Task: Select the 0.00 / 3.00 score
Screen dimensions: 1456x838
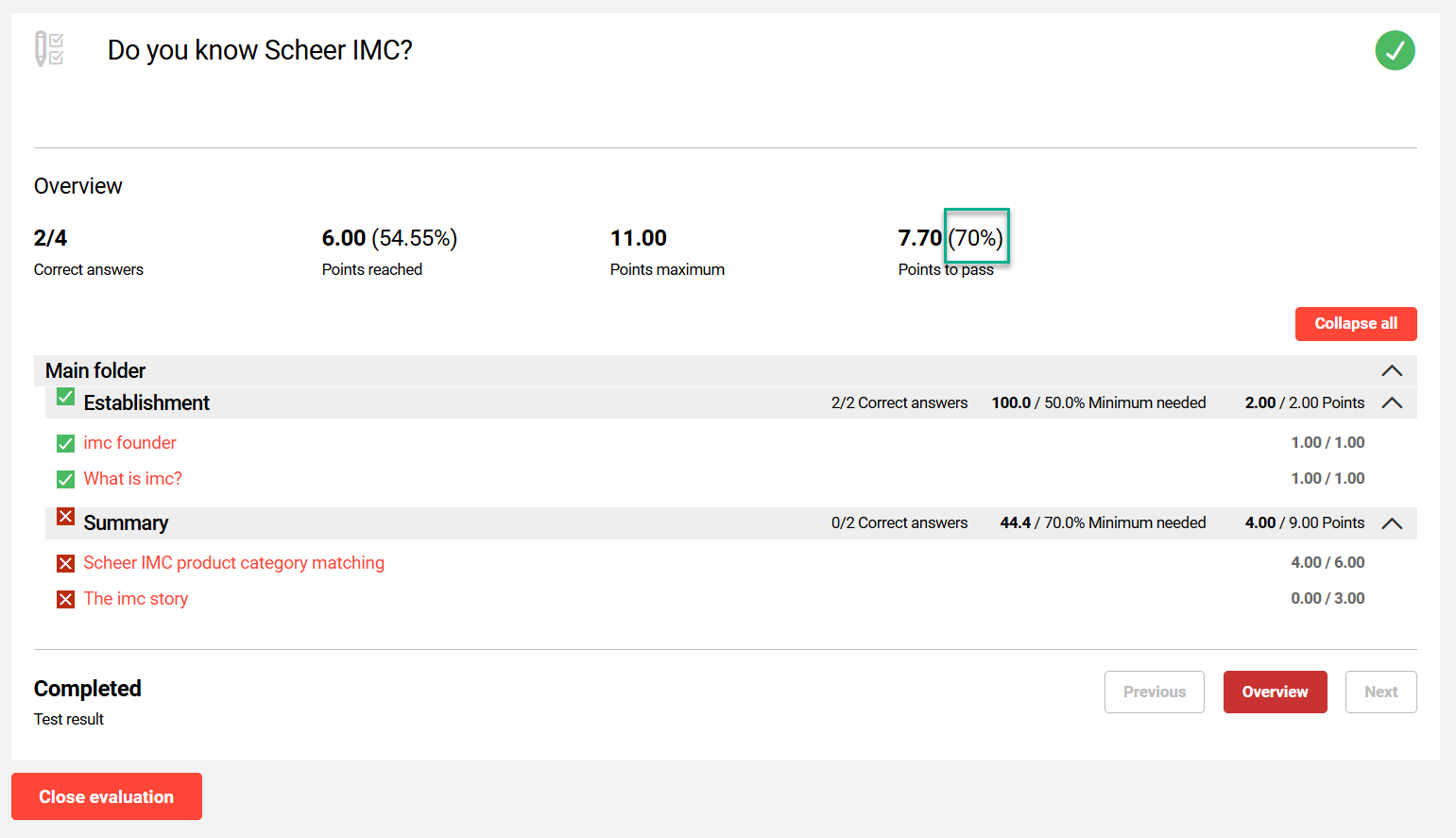Action: 1328,598
